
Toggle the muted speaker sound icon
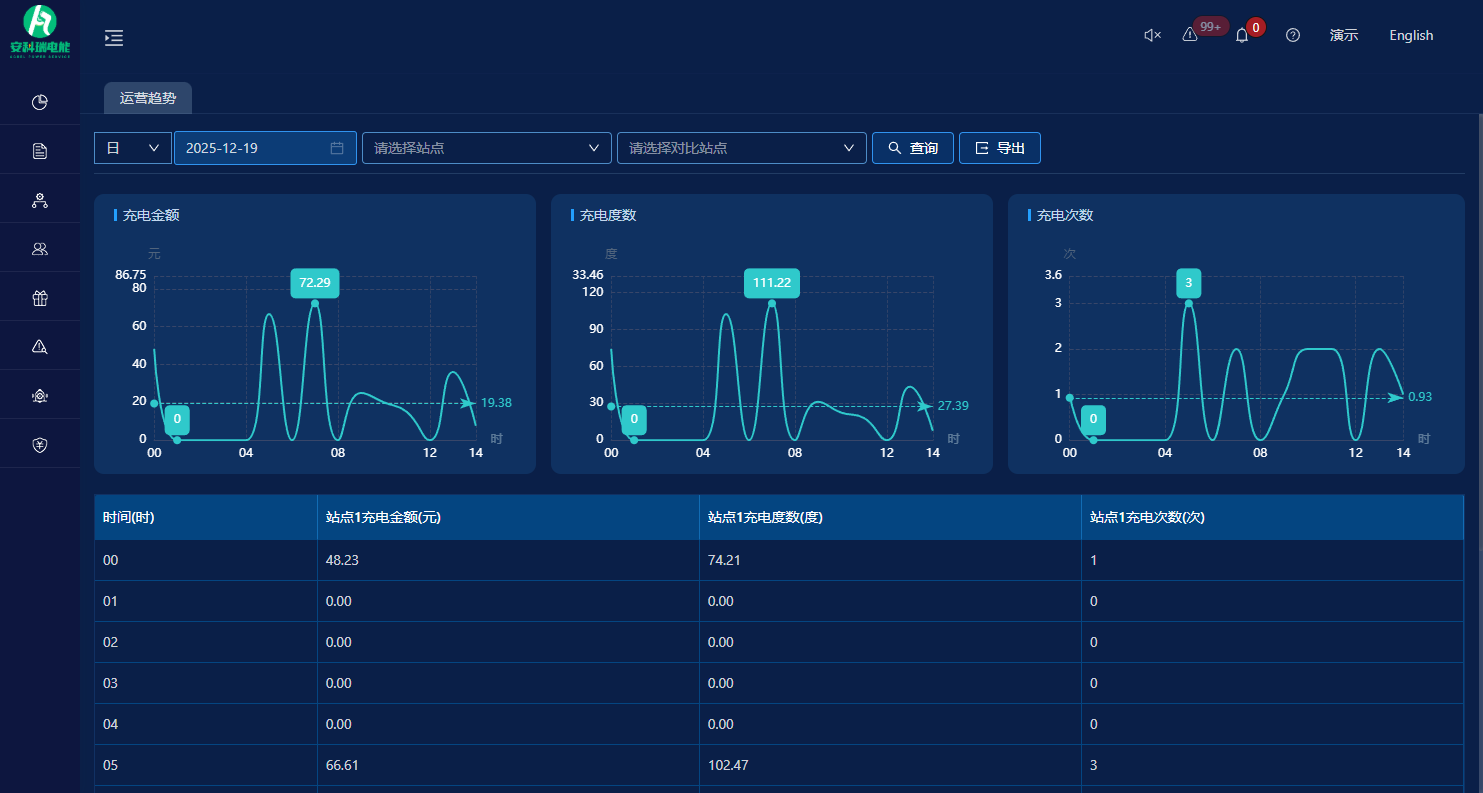(1152, 36)
